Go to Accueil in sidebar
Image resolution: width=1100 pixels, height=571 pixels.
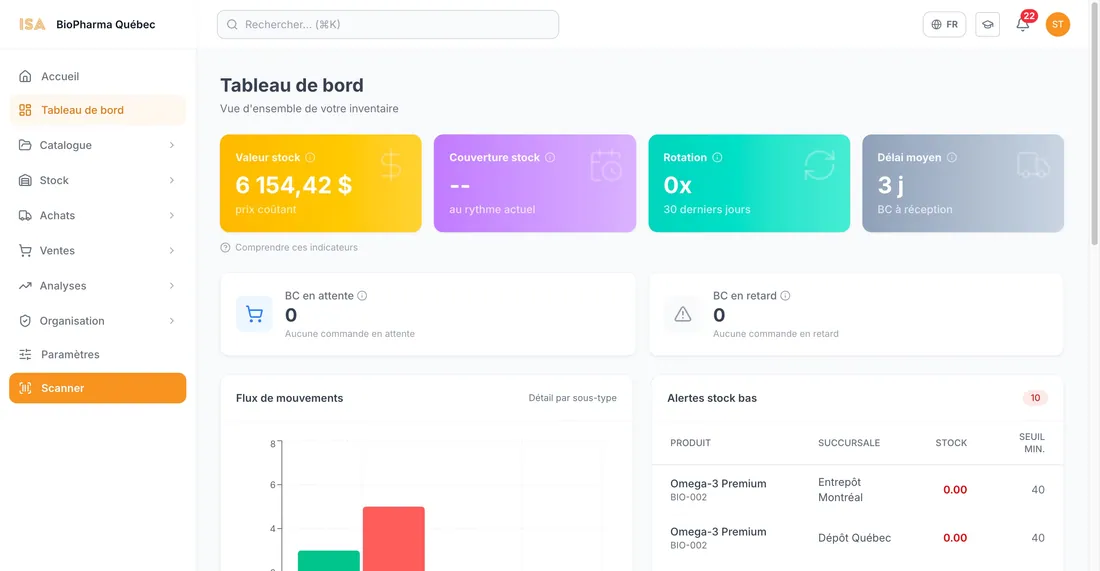[98, 76]
